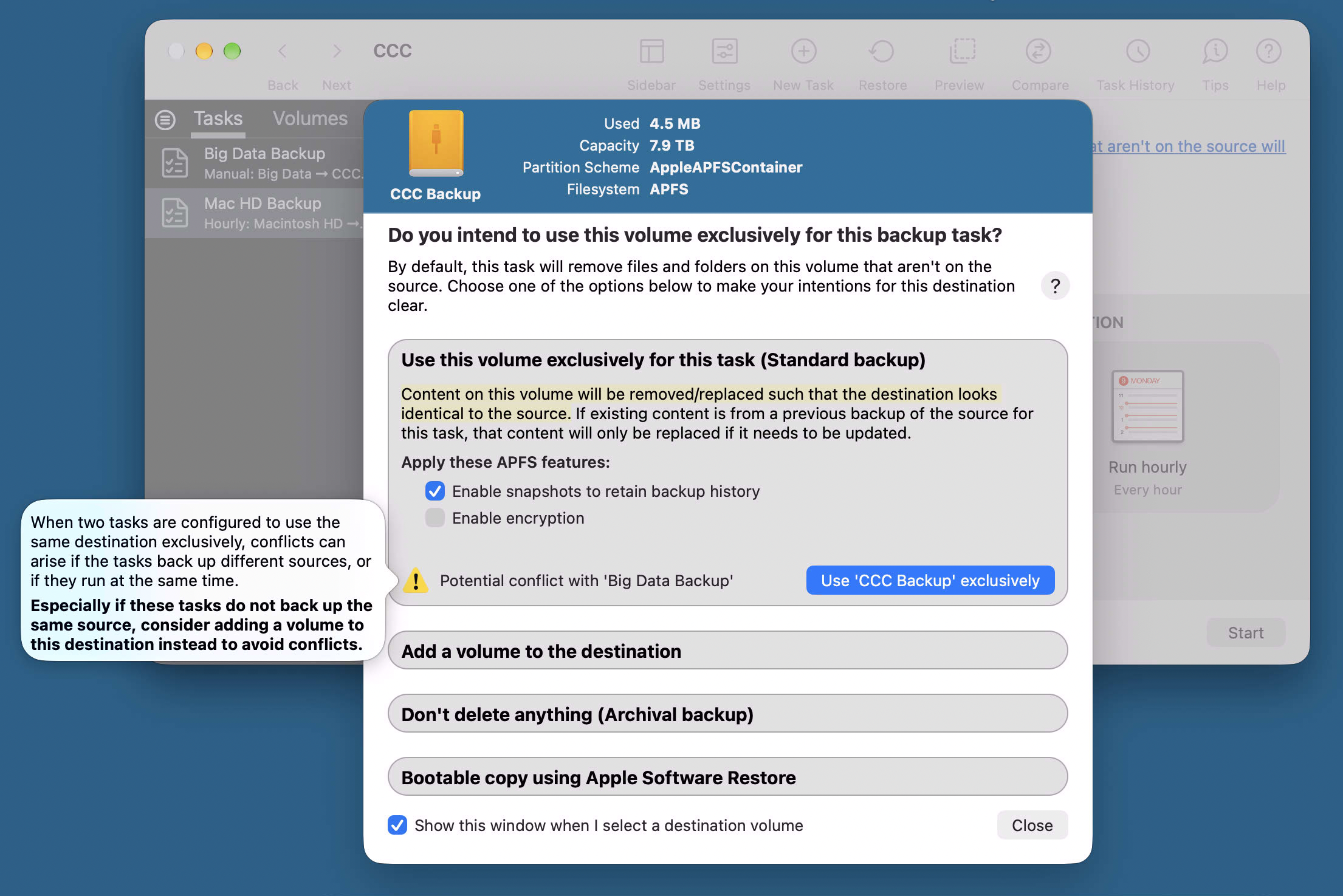Click the Start button in main window
This screenshot has height=896, width=1343.
(1246, 633)
